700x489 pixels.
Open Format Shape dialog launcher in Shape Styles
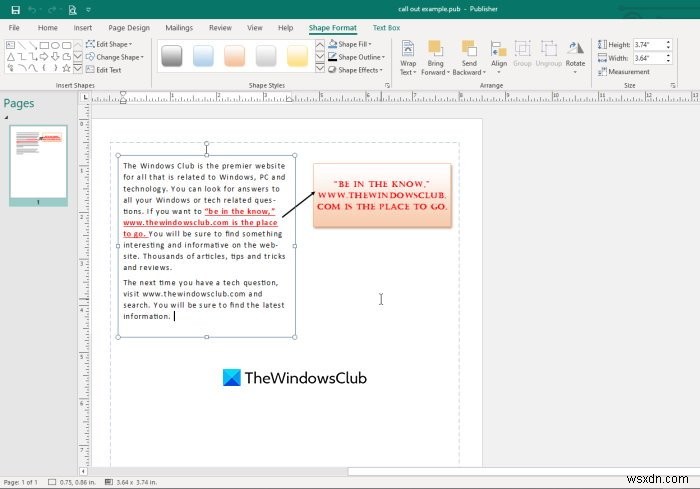coord(387,85)
